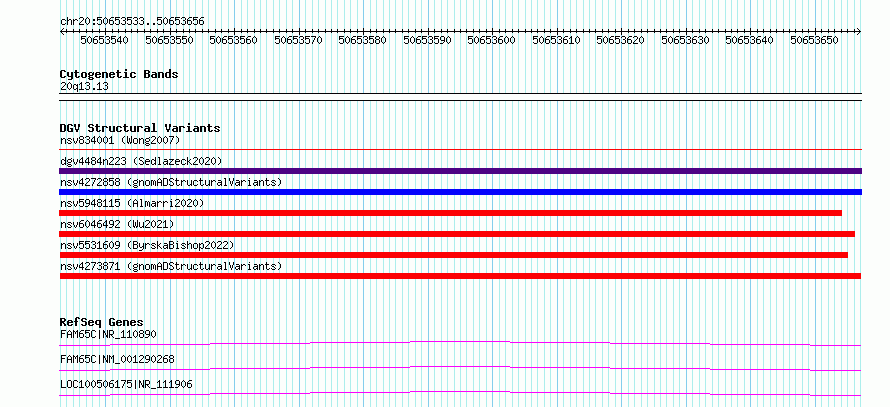Click the thin red nsv834001 variant line

[x=460, y=149]
